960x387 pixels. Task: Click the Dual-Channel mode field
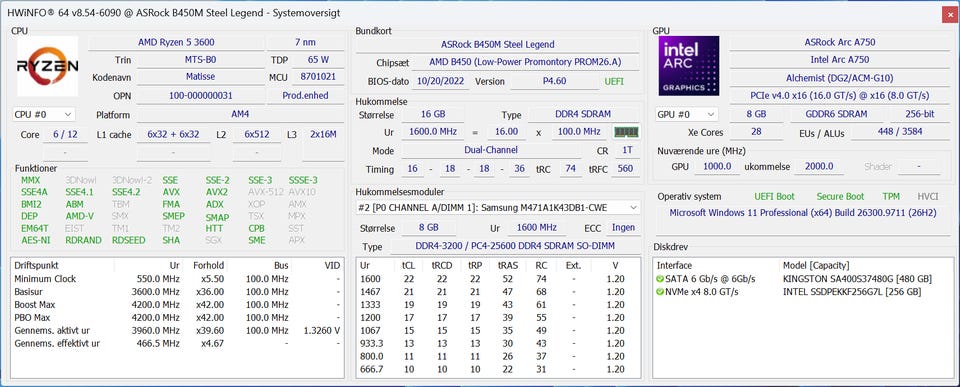(x=491, y=150)
